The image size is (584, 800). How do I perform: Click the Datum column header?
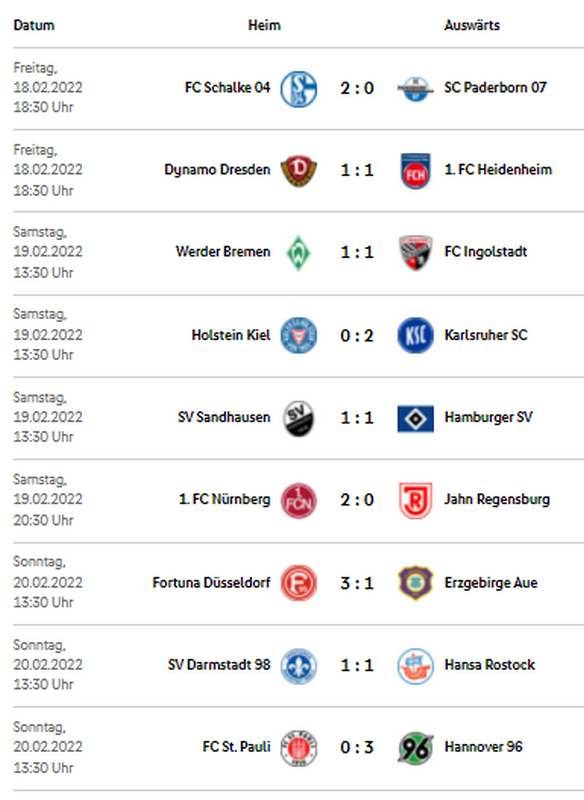pos(34,25)
